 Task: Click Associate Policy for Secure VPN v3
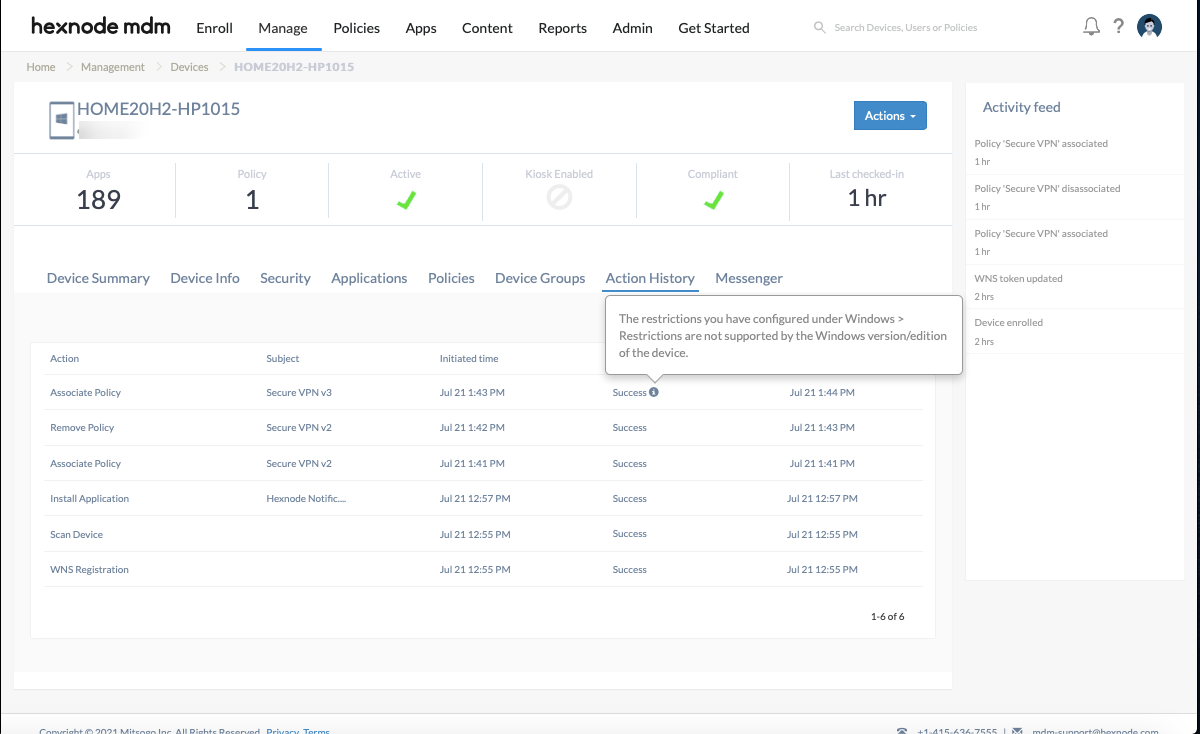click(x=86, y=393)
